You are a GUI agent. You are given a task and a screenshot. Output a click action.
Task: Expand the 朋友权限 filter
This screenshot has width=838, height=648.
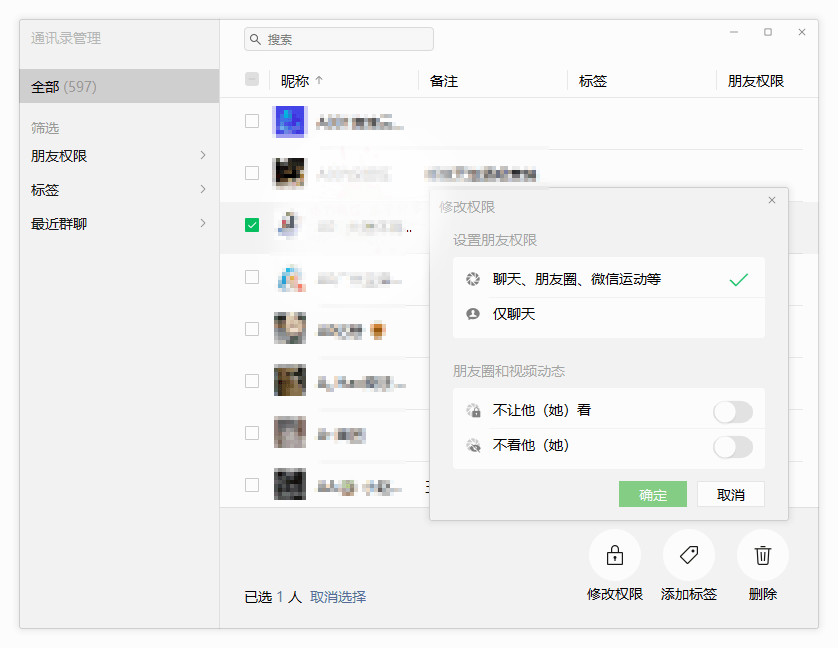coord(119,156)
